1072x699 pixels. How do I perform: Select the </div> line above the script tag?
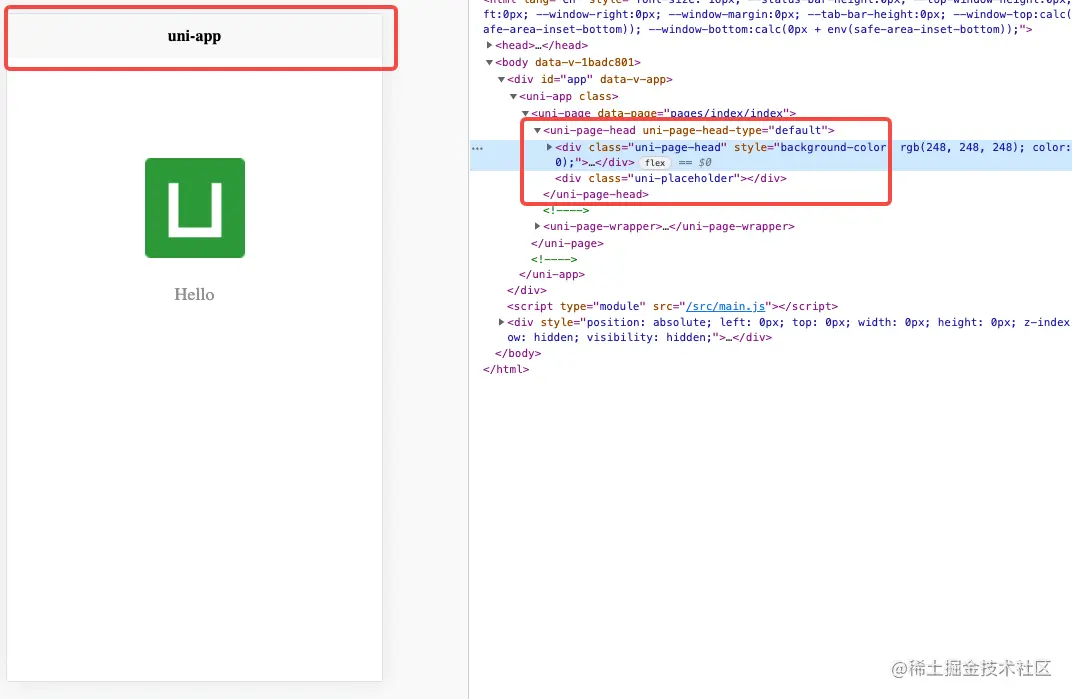[526, 290]
